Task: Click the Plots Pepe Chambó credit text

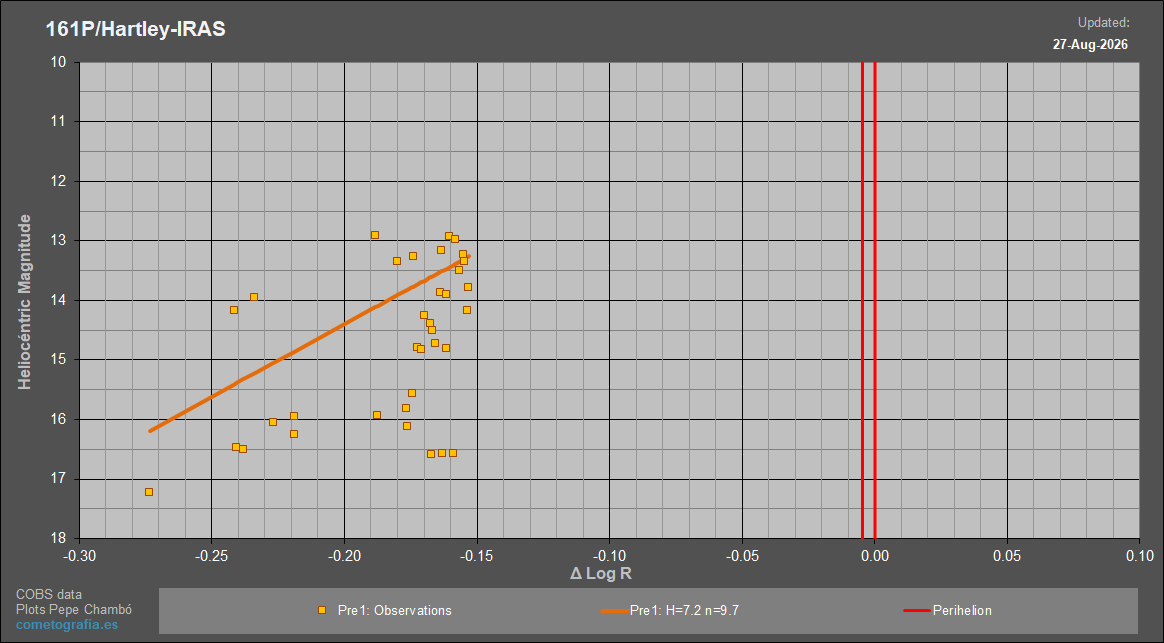Action: [74, 610]
